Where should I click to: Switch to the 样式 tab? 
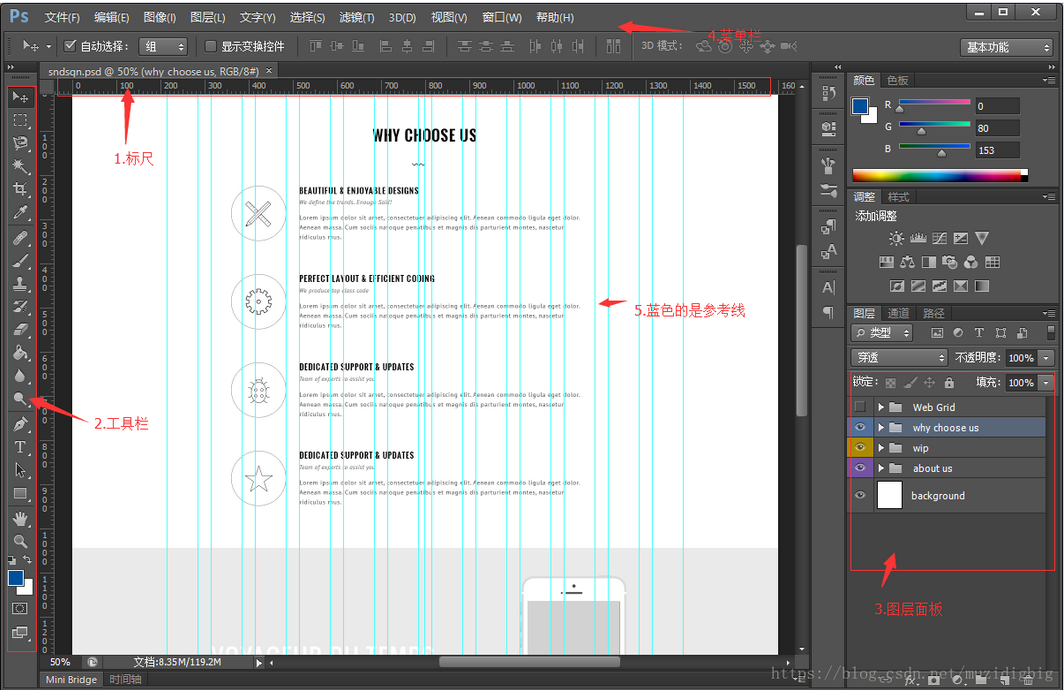click(x=898, y=197)
